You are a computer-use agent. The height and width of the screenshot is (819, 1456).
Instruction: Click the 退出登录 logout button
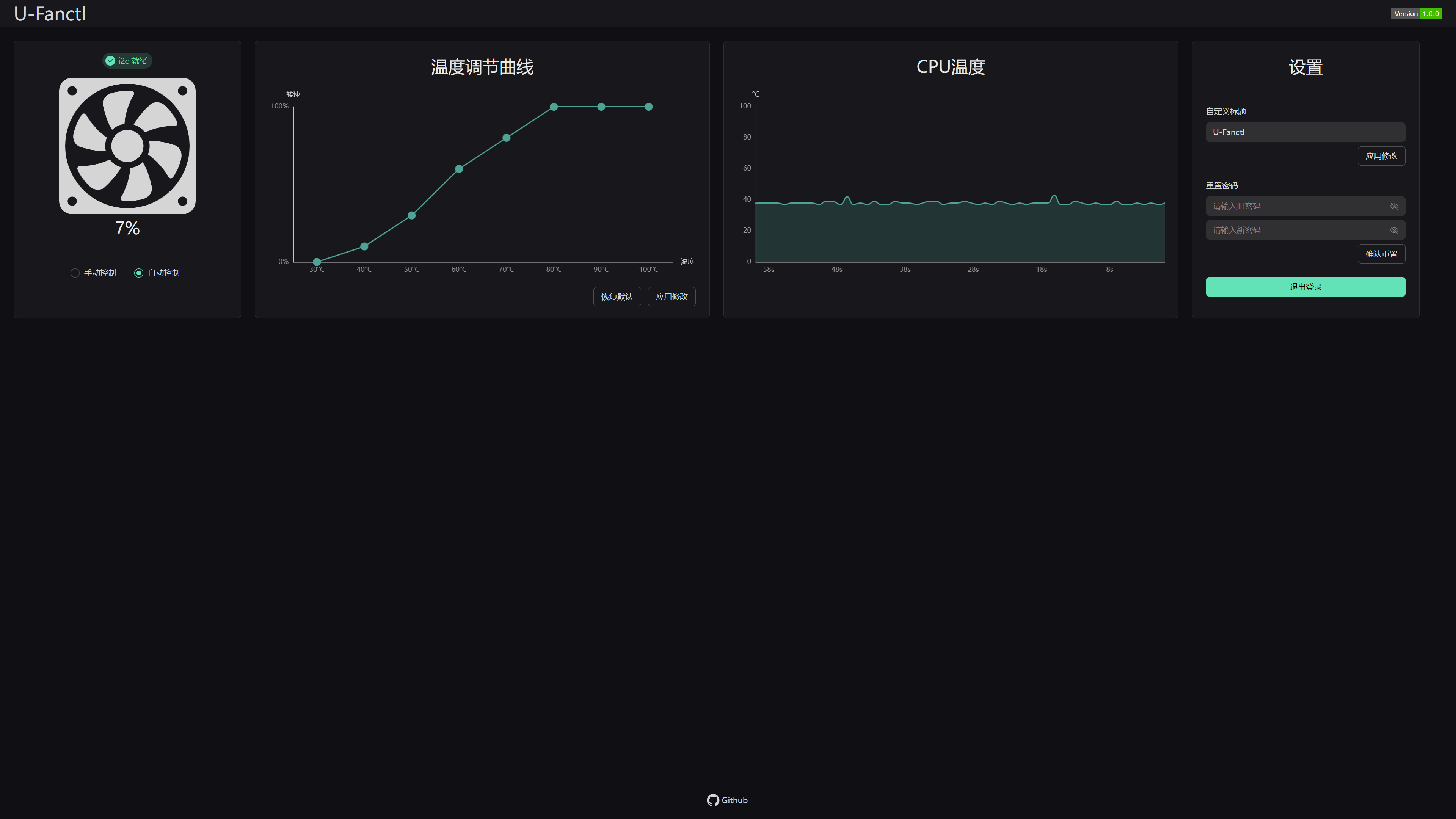pyautogui.click(x=1305, y=287)
